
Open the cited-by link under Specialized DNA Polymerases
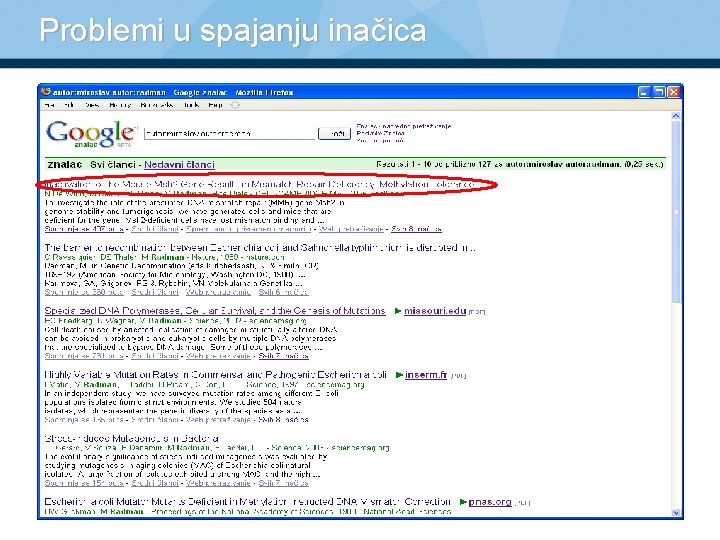click(x=84, y=356)
